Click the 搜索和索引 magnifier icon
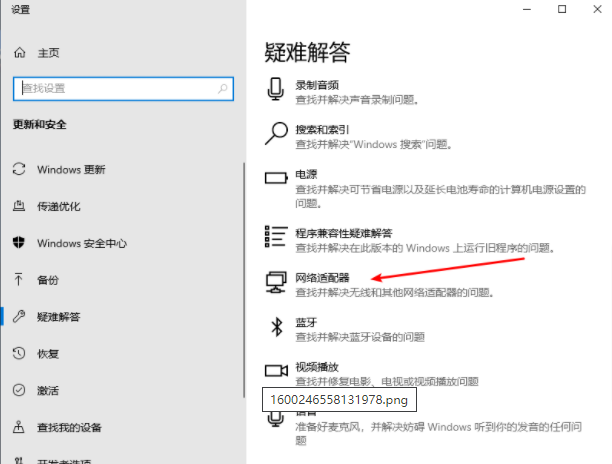The image size is (612, 464). pyautogui.click(x=276, y=135)
